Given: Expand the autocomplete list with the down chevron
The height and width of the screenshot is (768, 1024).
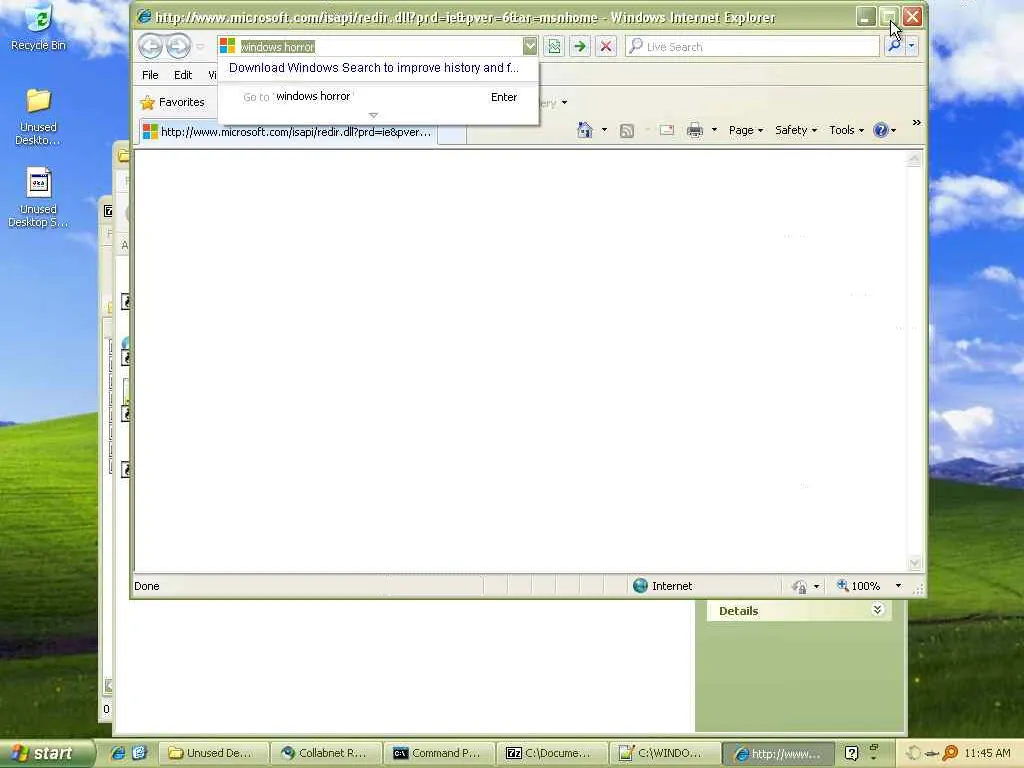Looking at the screenshot, I should pyautogui.click(x=373, y=116).
